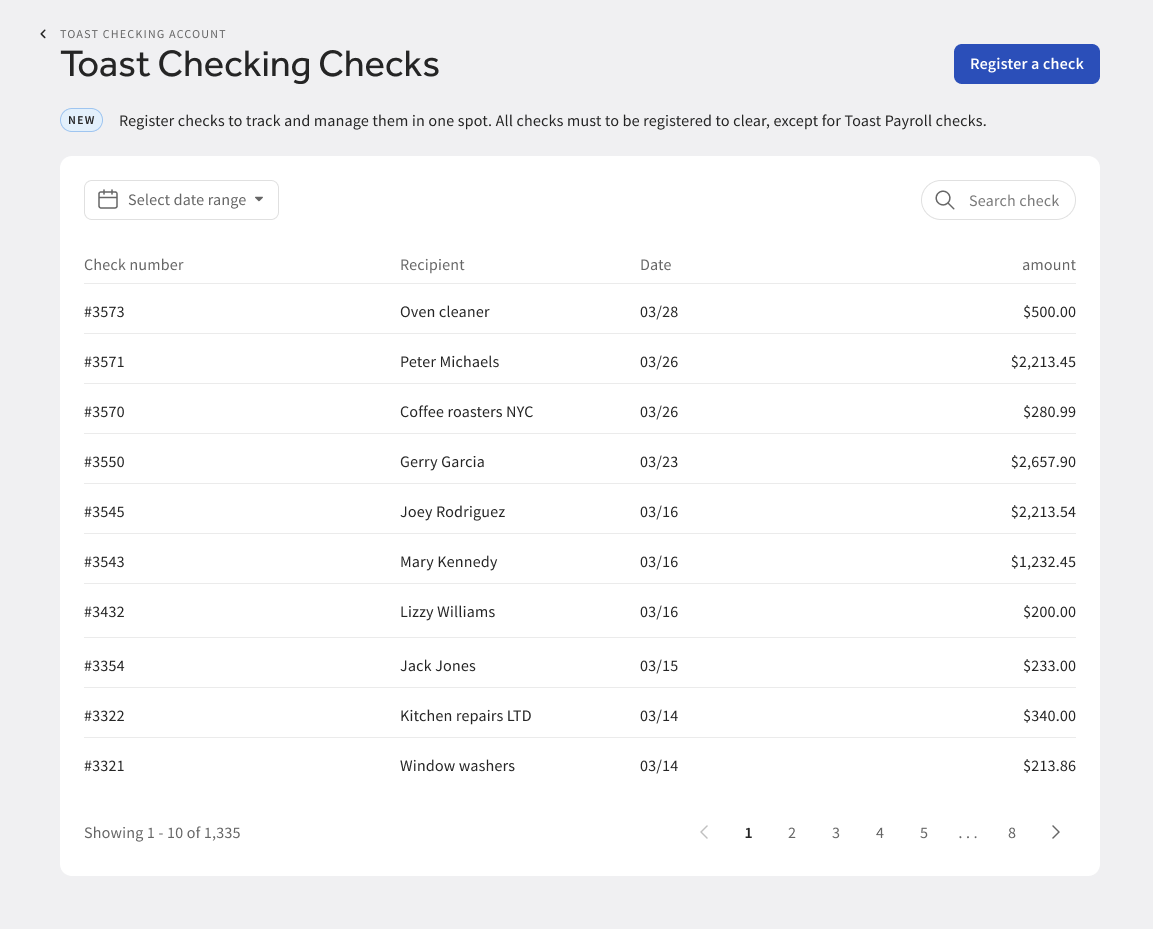Click the back chevron beside Toast Checking Account
Screen dimensions: 1153x929
pos(43,34)
